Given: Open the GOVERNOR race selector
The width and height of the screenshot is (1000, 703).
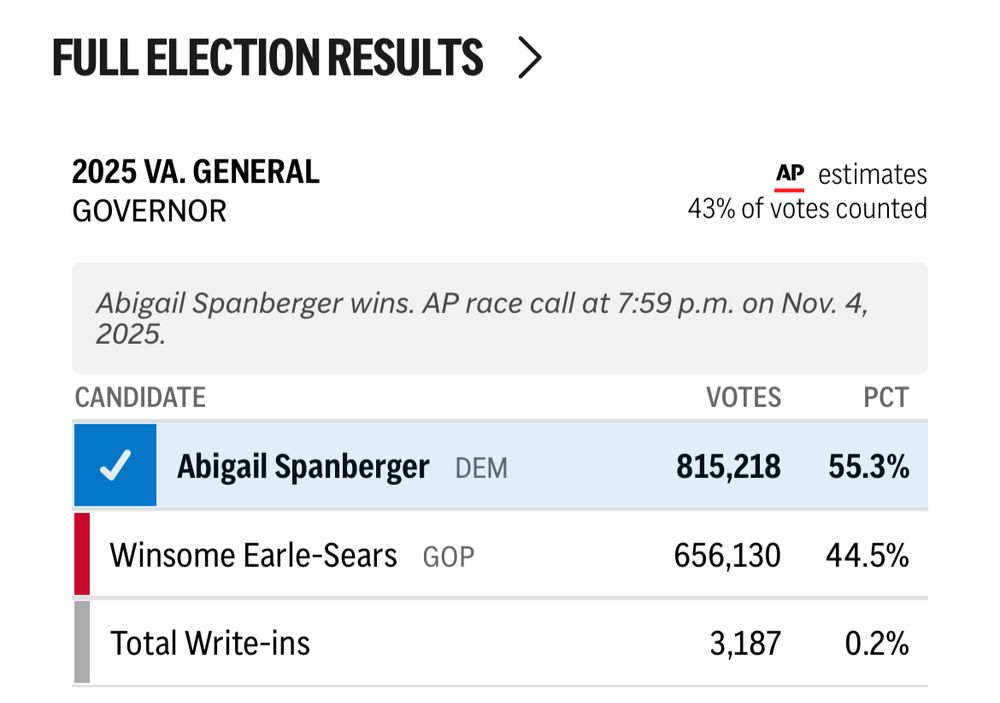Looking at the screenshot, I should point(150,211).
